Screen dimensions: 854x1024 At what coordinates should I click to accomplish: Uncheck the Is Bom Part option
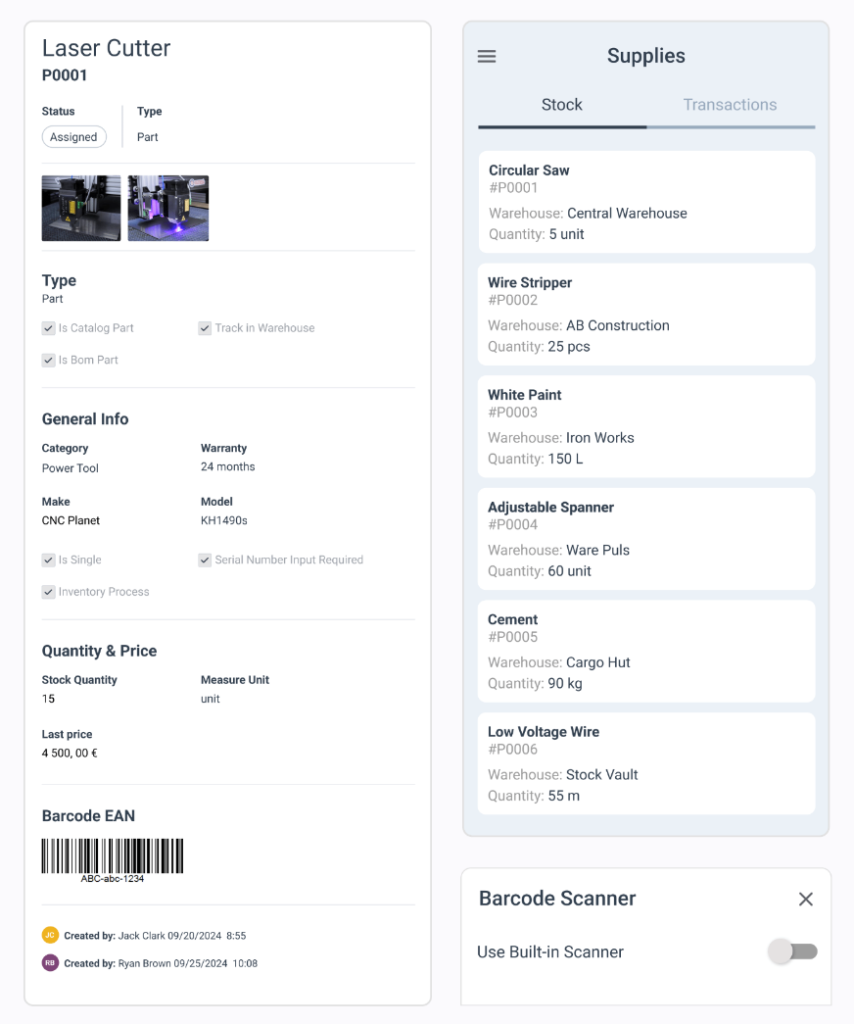point(49,359)
